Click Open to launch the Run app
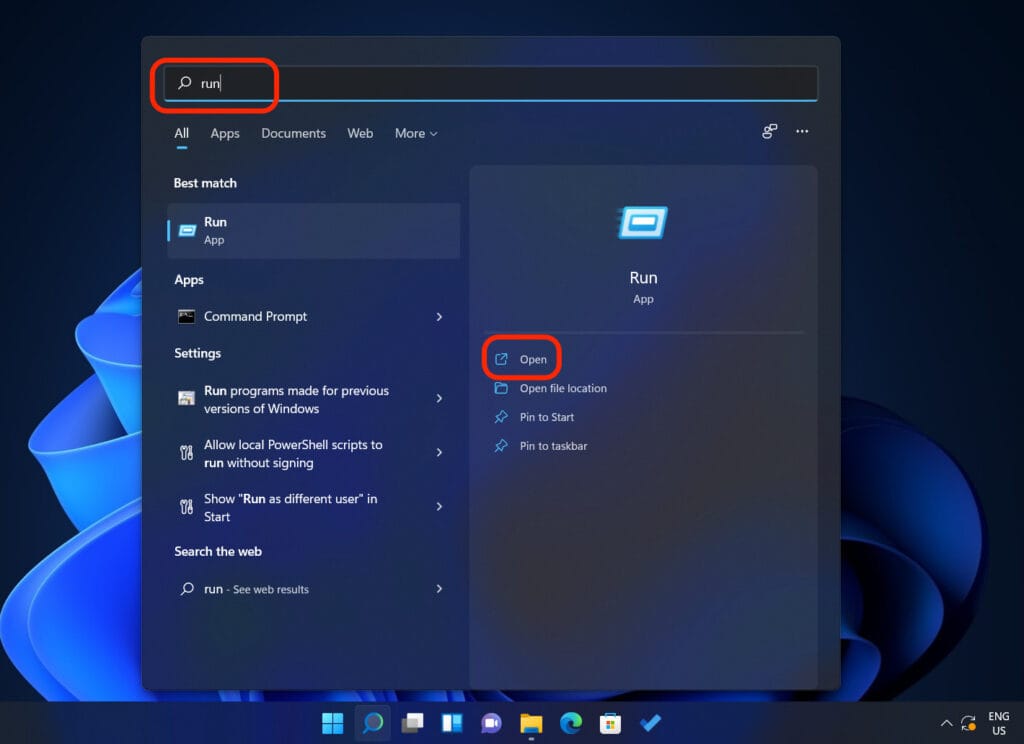 click(x=533, y=358)
